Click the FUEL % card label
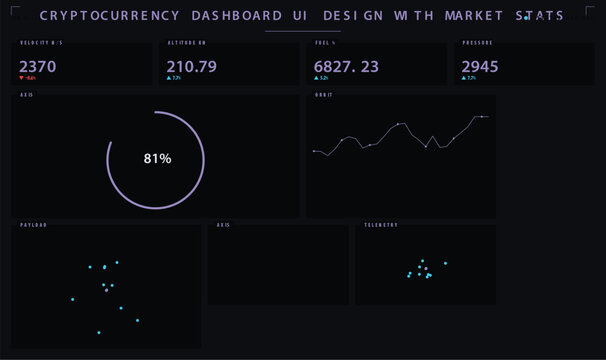606x360 pixels. click(325, 43)
